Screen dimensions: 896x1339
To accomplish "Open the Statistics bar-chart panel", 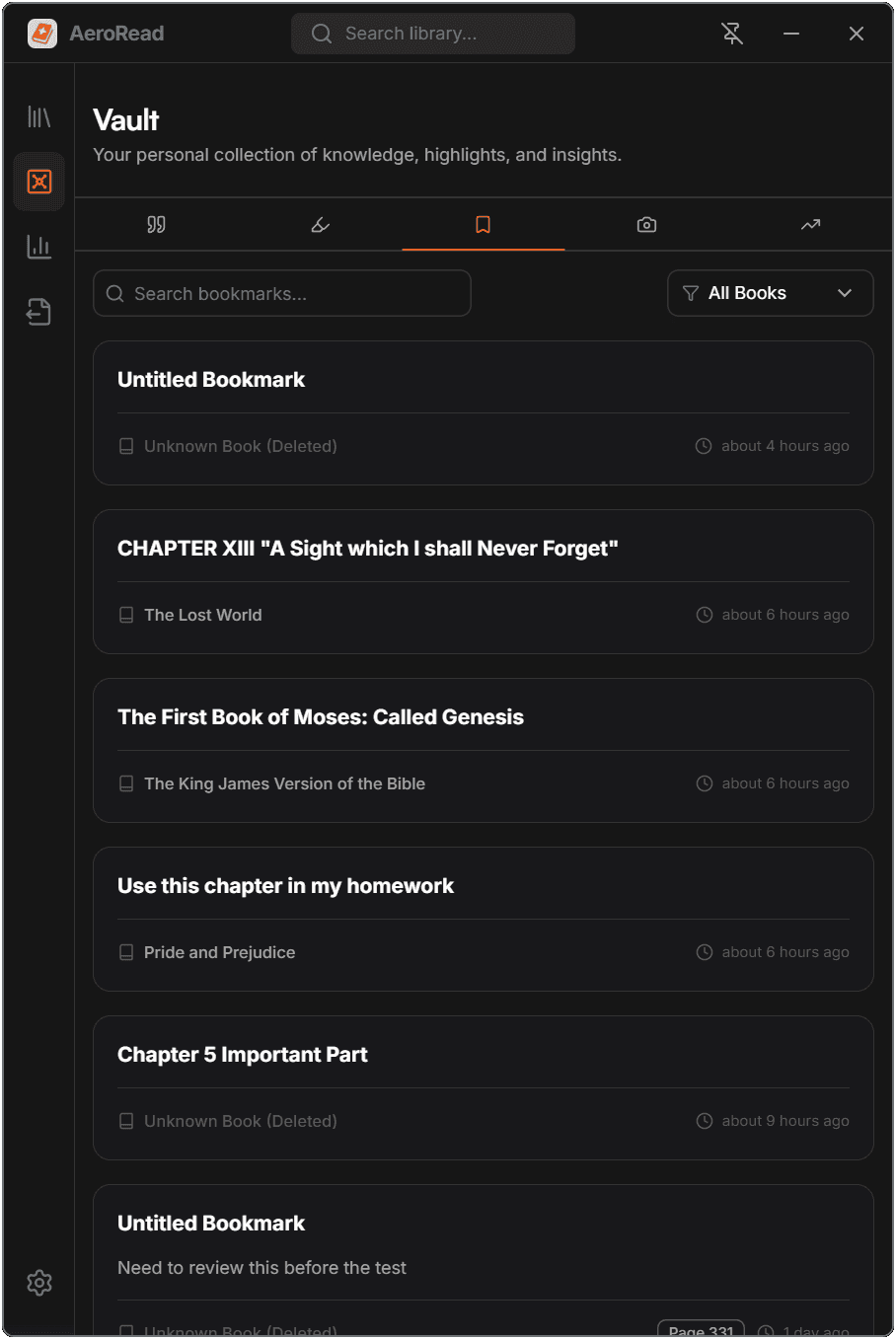I will click(38, 247).
